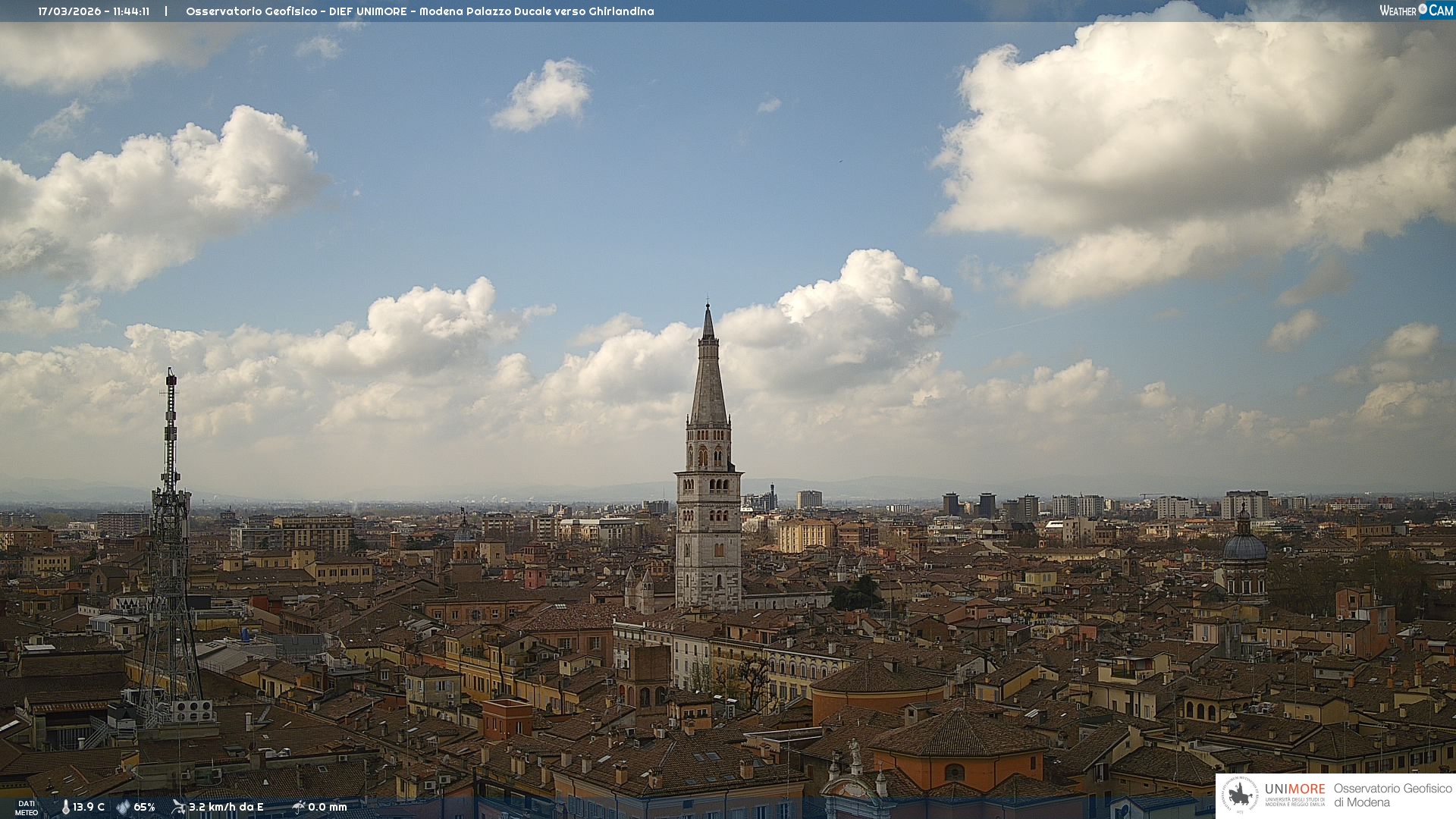Screen dimensions: 1456x819
Task: Click the rain umbrella icon
Action: 299,807
